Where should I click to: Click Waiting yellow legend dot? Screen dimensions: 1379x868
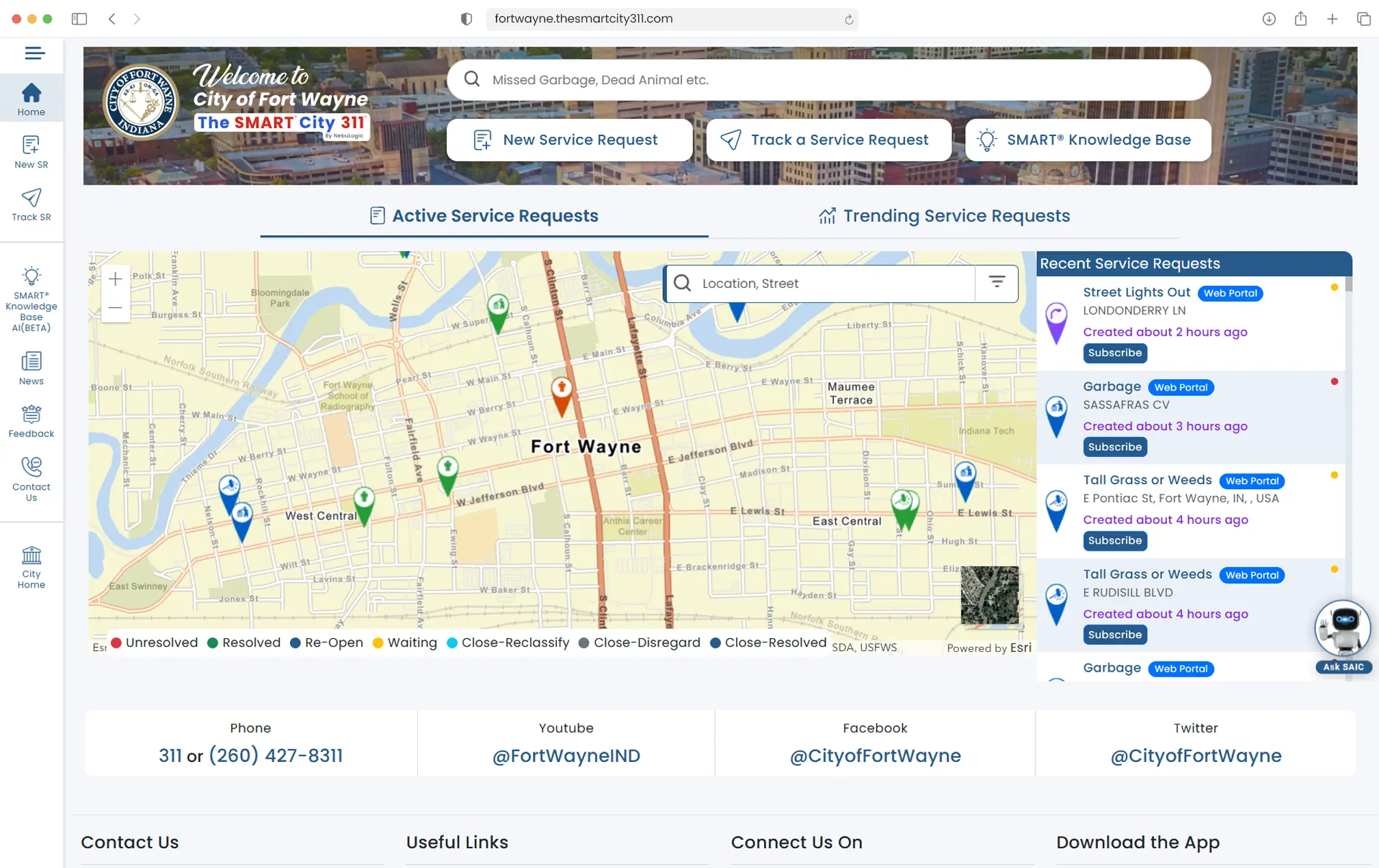[378, 642]
